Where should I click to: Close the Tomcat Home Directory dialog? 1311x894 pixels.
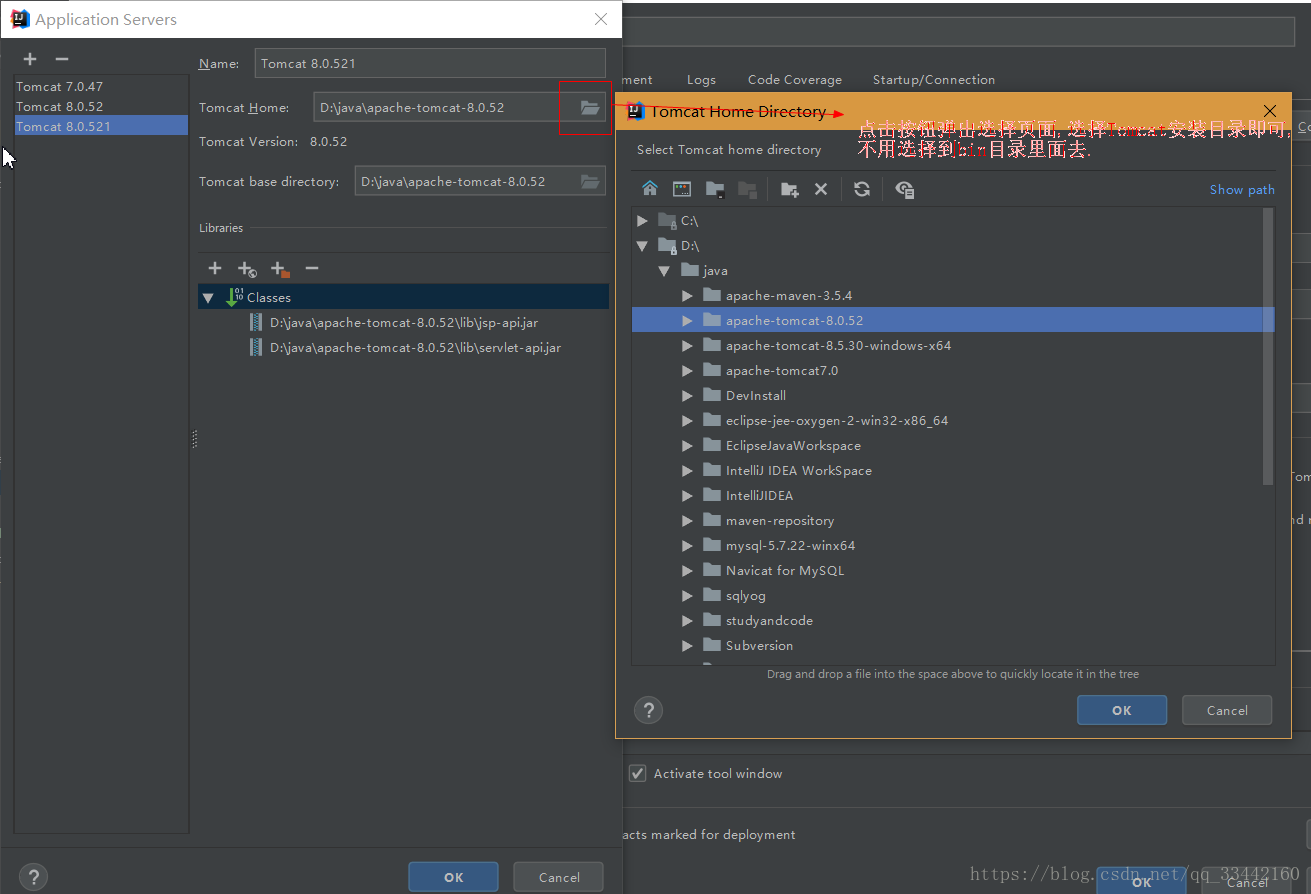[x=1270, y=110]
